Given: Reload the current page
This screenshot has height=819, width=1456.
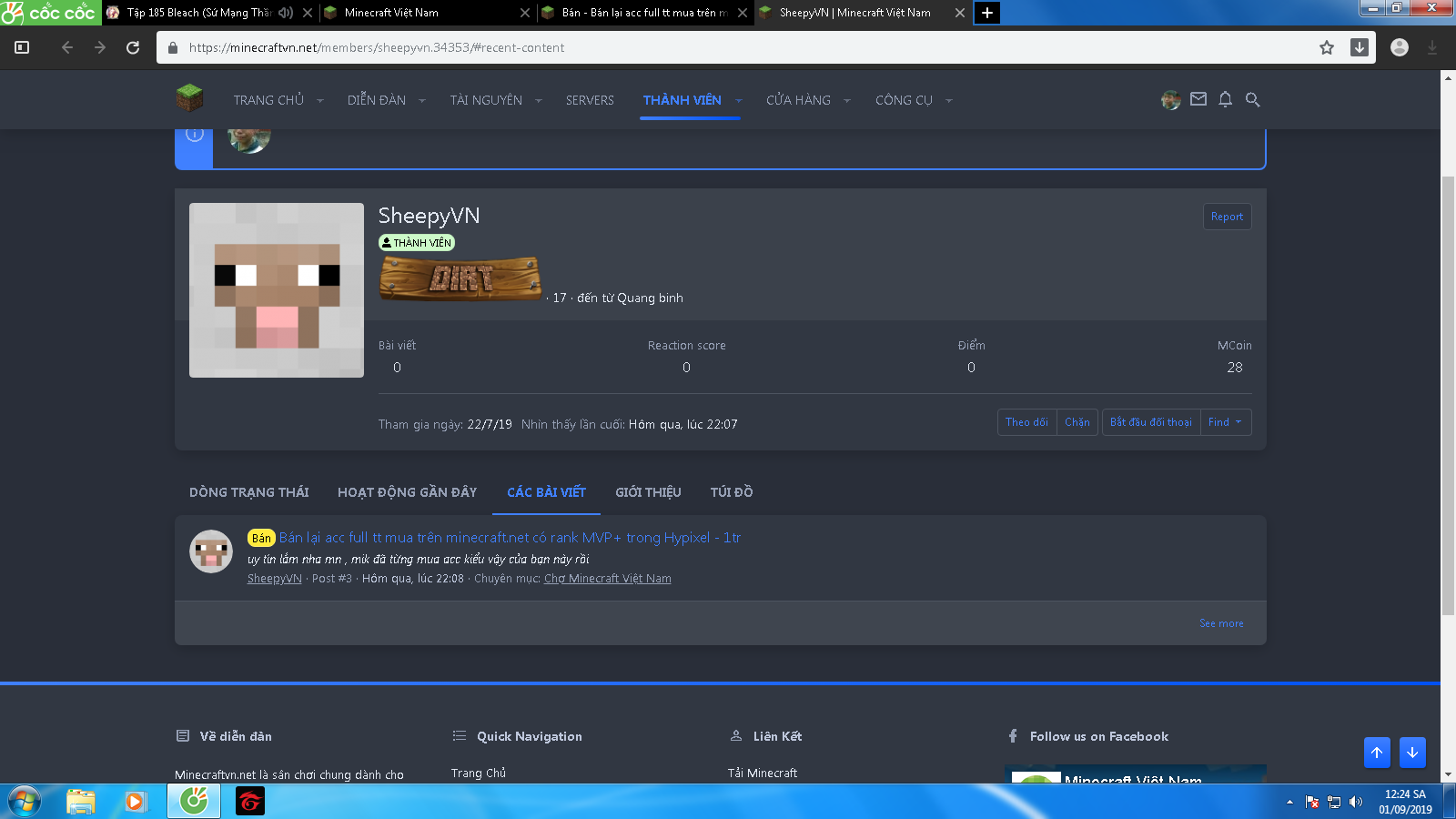Looking at the screenshot, I should (133, 47).
